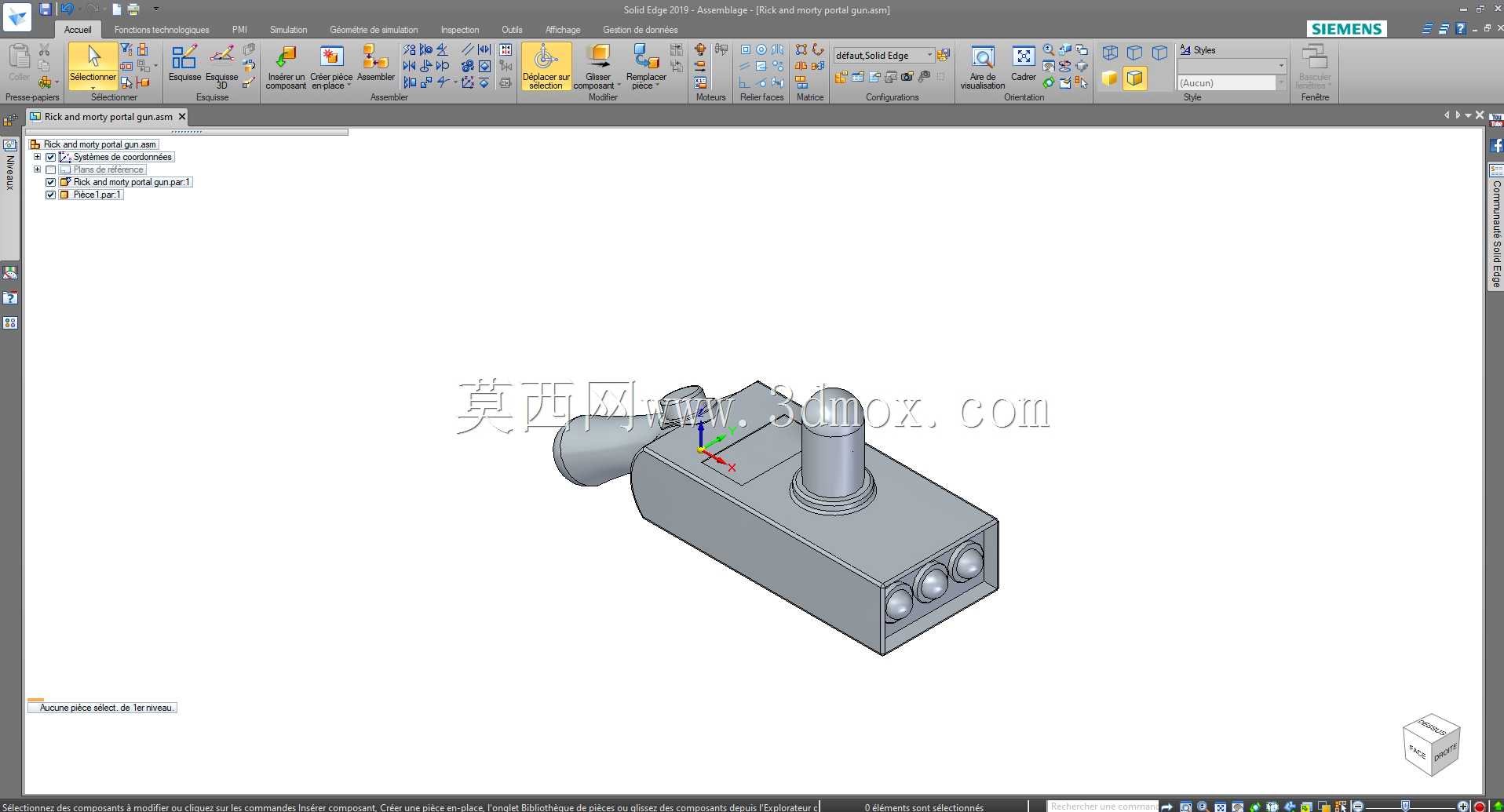
Task: Open Glisser composant dropdown
Action: tap(619, 86)
